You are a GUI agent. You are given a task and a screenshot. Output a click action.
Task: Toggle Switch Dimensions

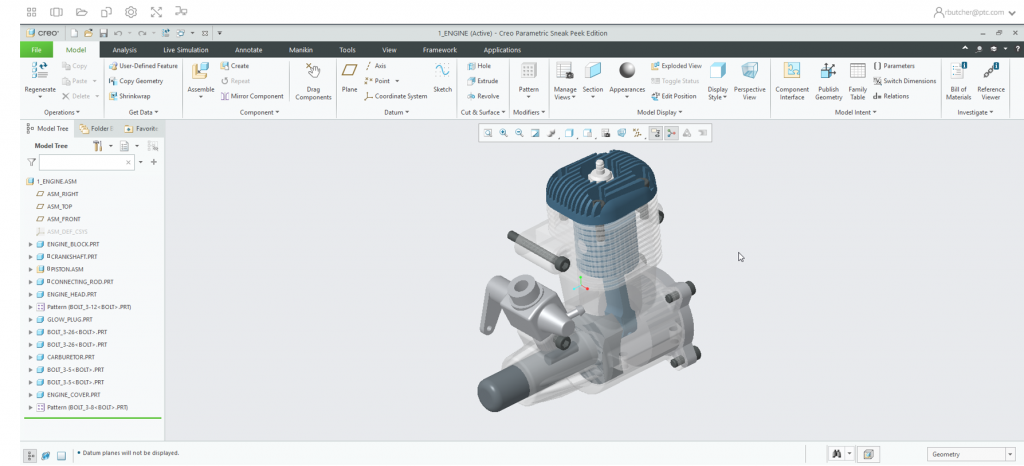tap(904, 81)
